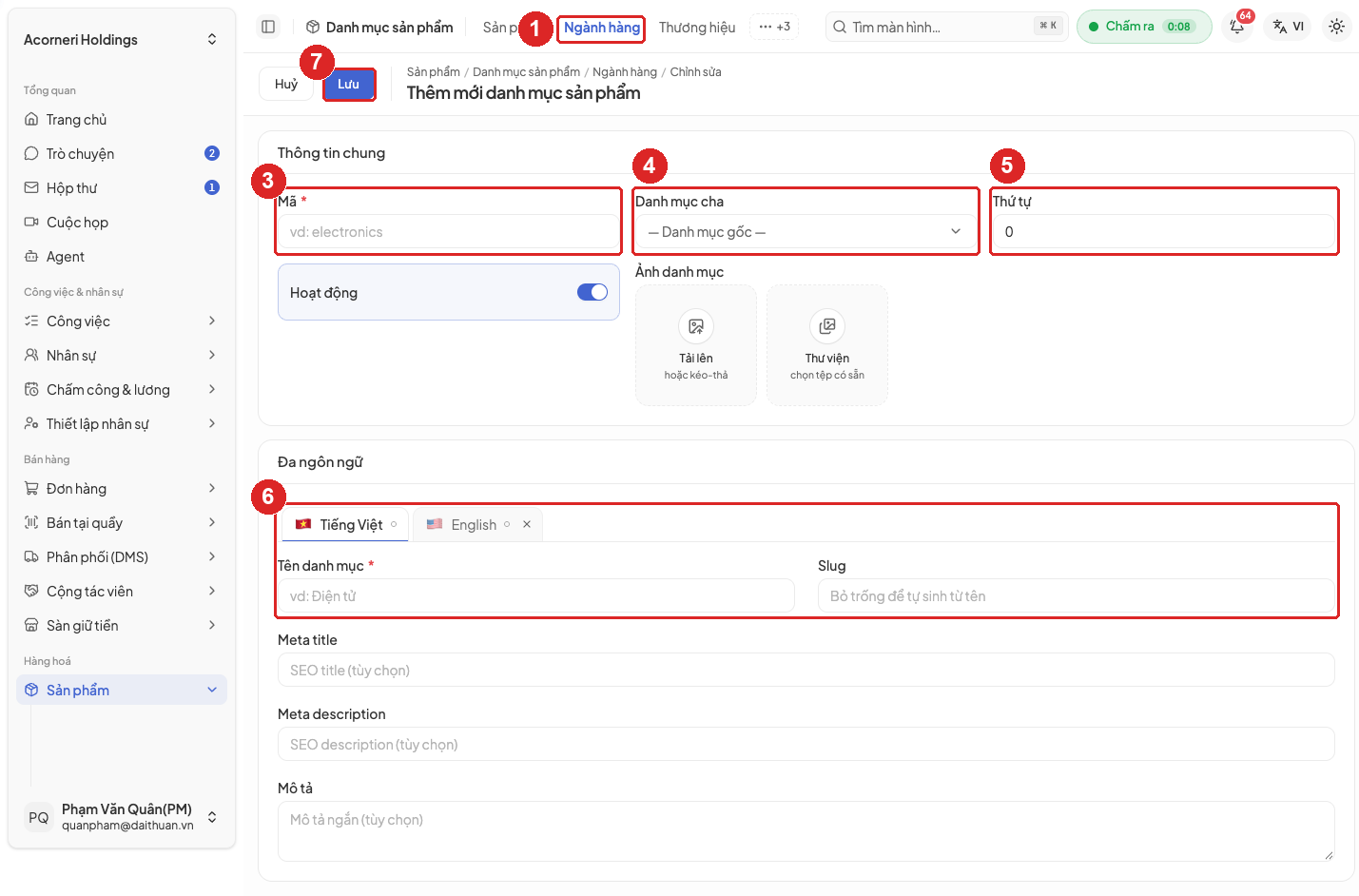The height and width of the screenshot is (896, 1359).
Task: Open language switcher VI
Action: click(x=1289, y=27)
